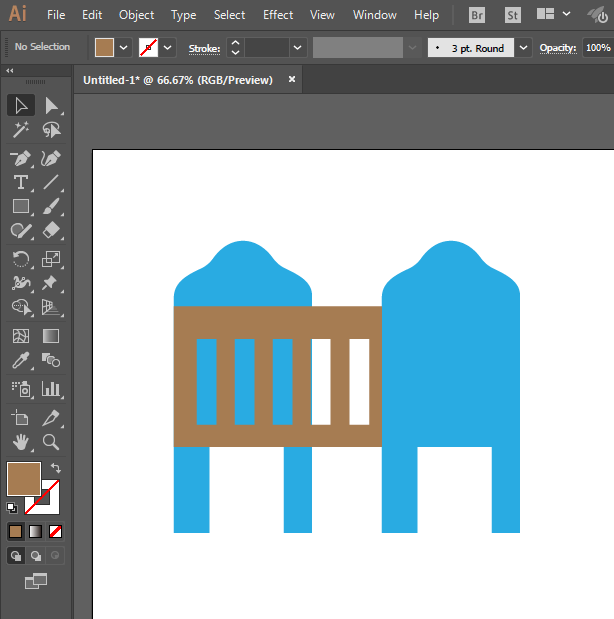Screen dimensions: 614x619
Task: Pick the Rectangle tool
Action: tap(20, 207)
